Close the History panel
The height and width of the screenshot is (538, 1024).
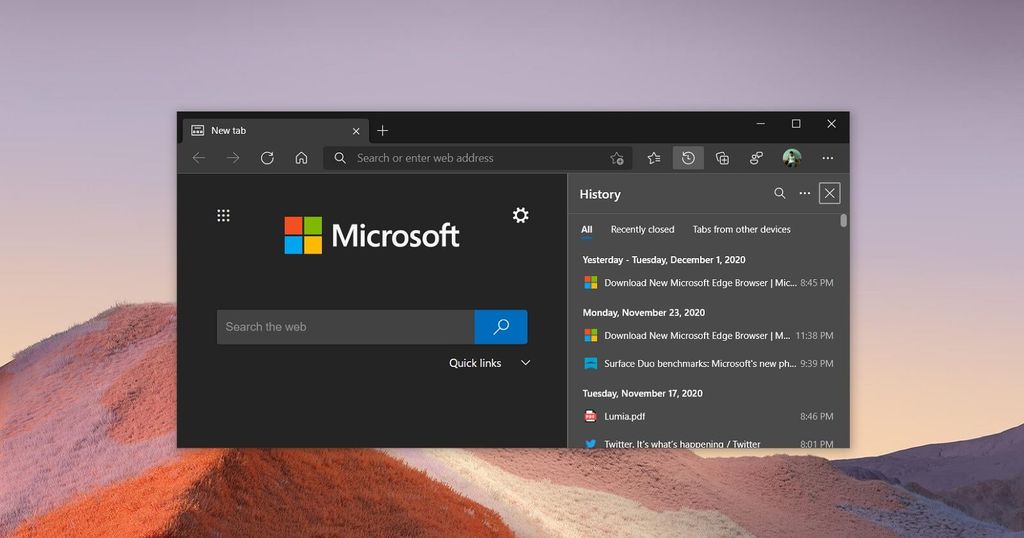[829, 194]
